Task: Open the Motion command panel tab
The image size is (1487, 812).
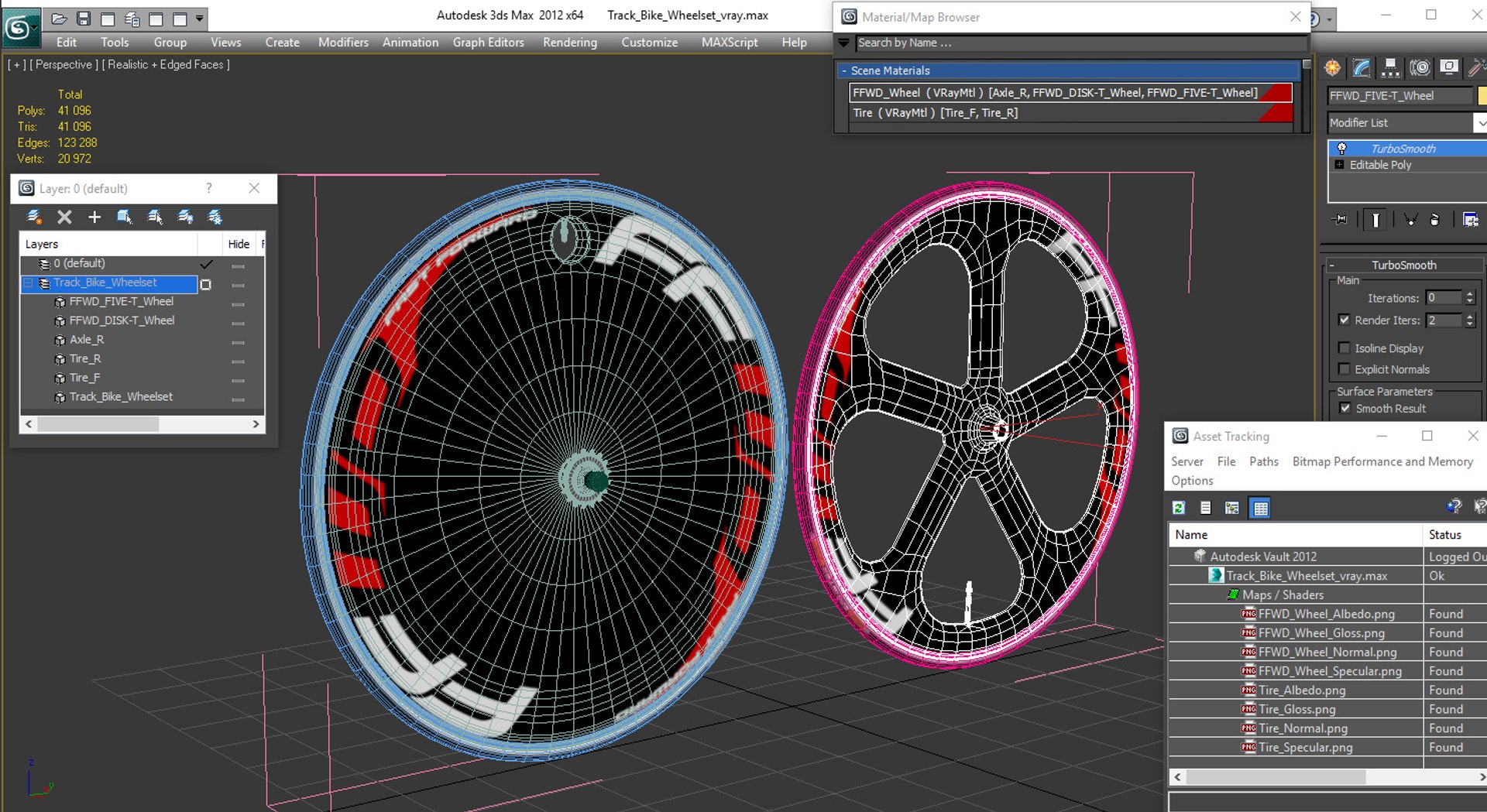Action: coord(1420,68)
